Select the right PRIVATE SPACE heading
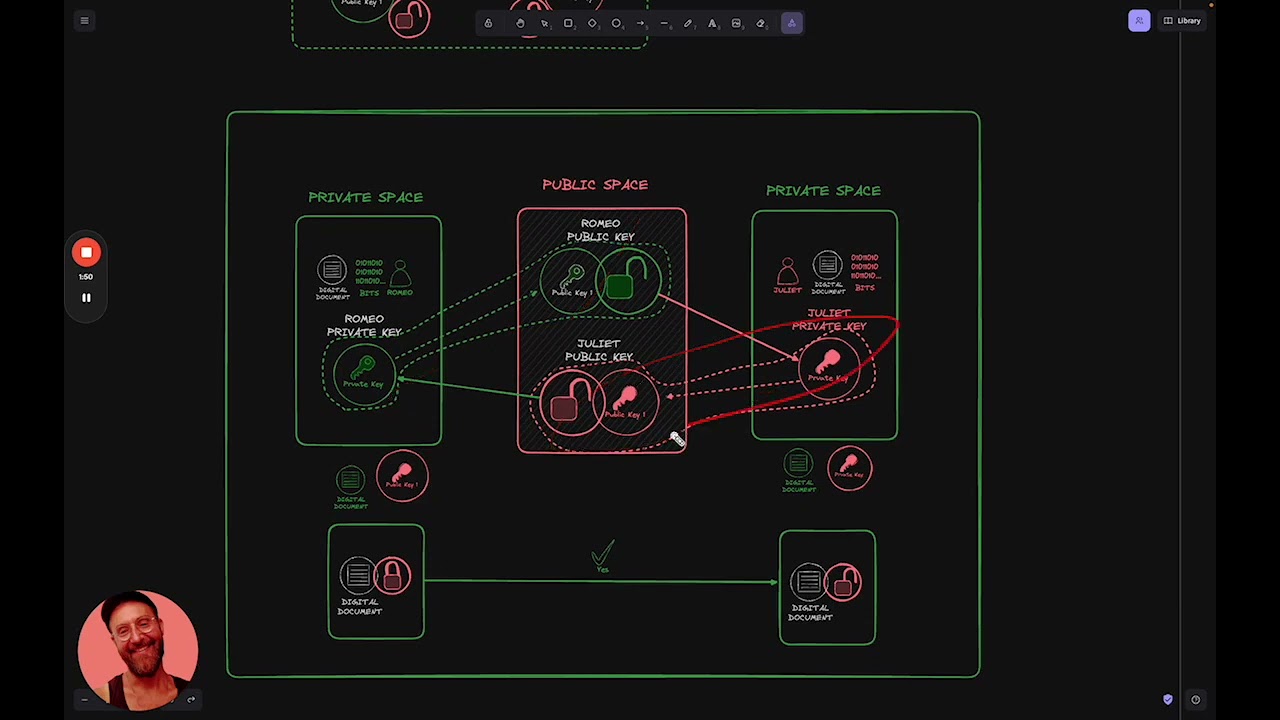The image size is (1280, 720). [x=824, y=191]
